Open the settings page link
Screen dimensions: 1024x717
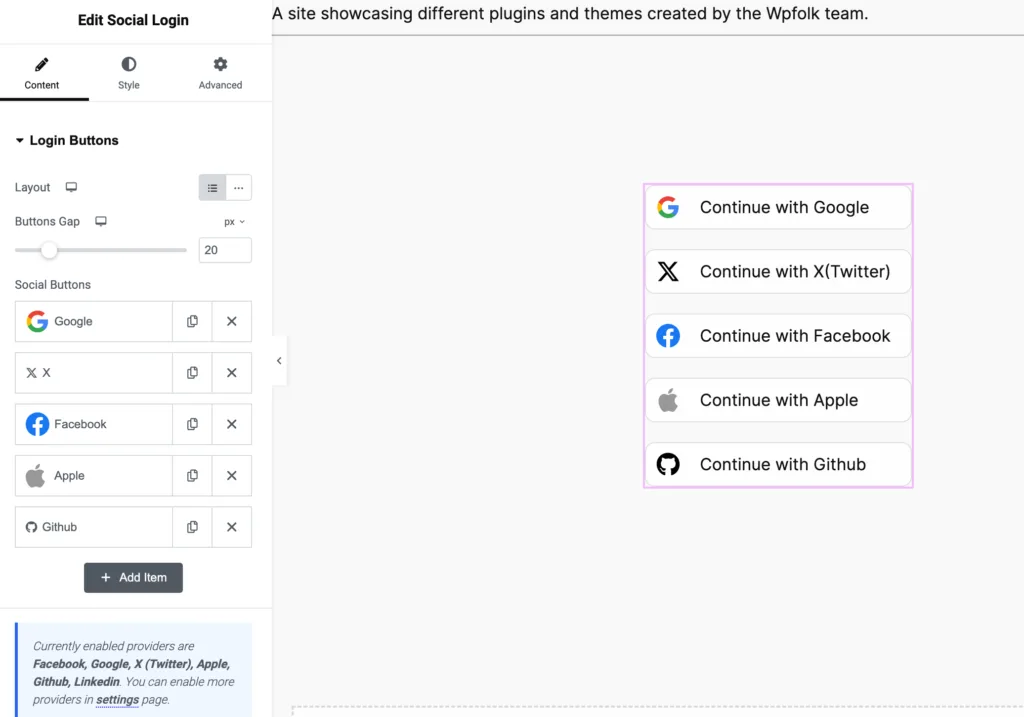click(x=118, y=699)
